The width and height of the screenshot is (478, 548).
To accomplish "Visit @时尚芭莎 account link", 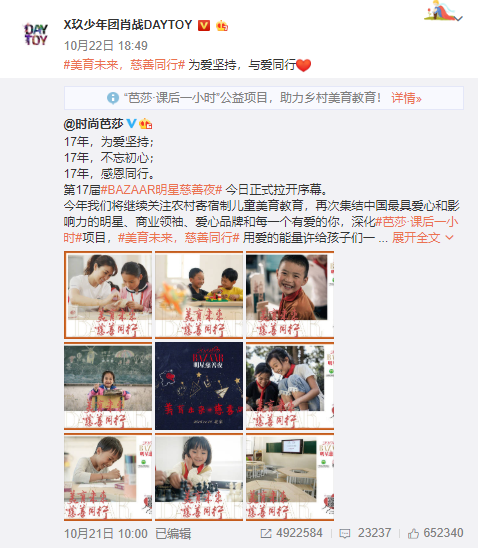I will point(93,124).
